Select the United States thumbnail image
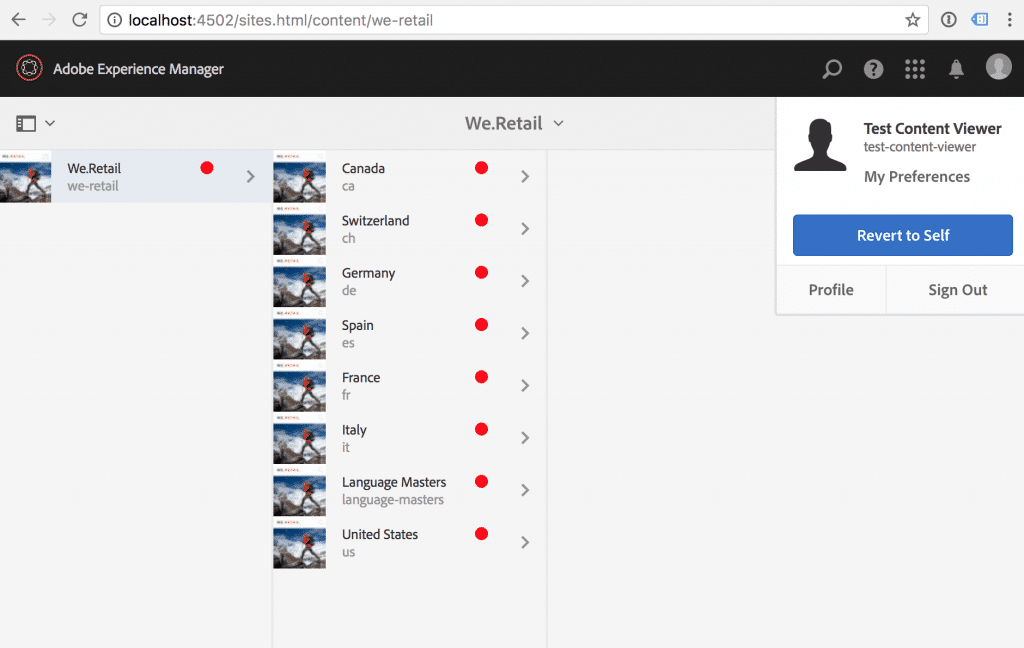This screenshot has width=1024, height=648. (x=299, y=543)
